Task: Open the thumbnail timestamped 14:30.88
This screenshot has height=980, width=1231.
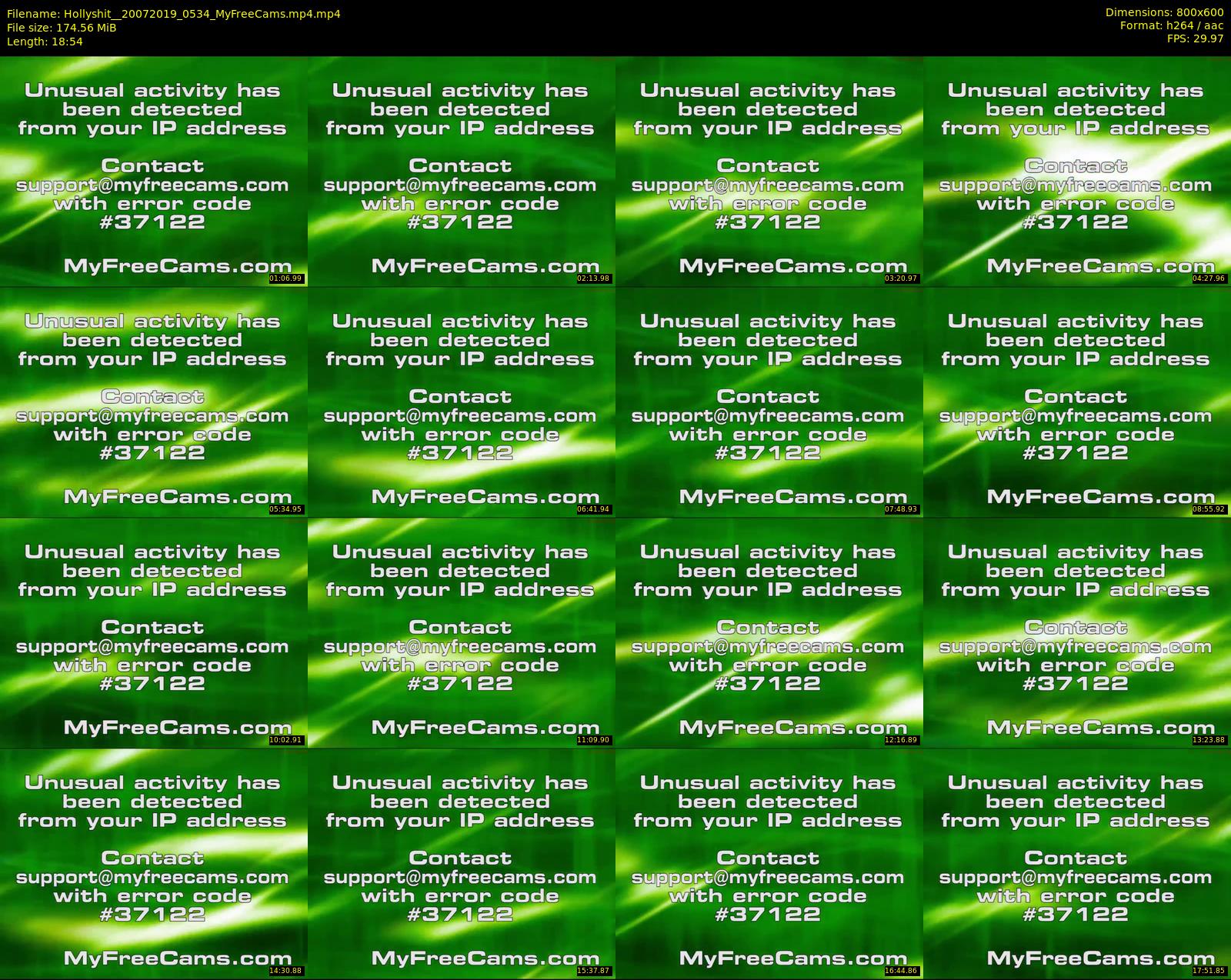Action: (x=154, y=863)
